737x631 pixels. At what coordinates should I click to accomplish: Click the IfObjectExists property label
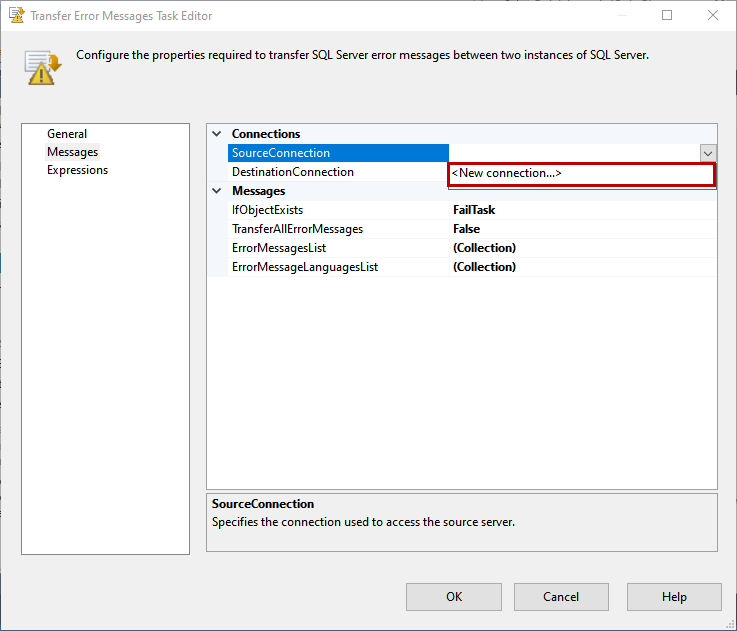(267, 210)
